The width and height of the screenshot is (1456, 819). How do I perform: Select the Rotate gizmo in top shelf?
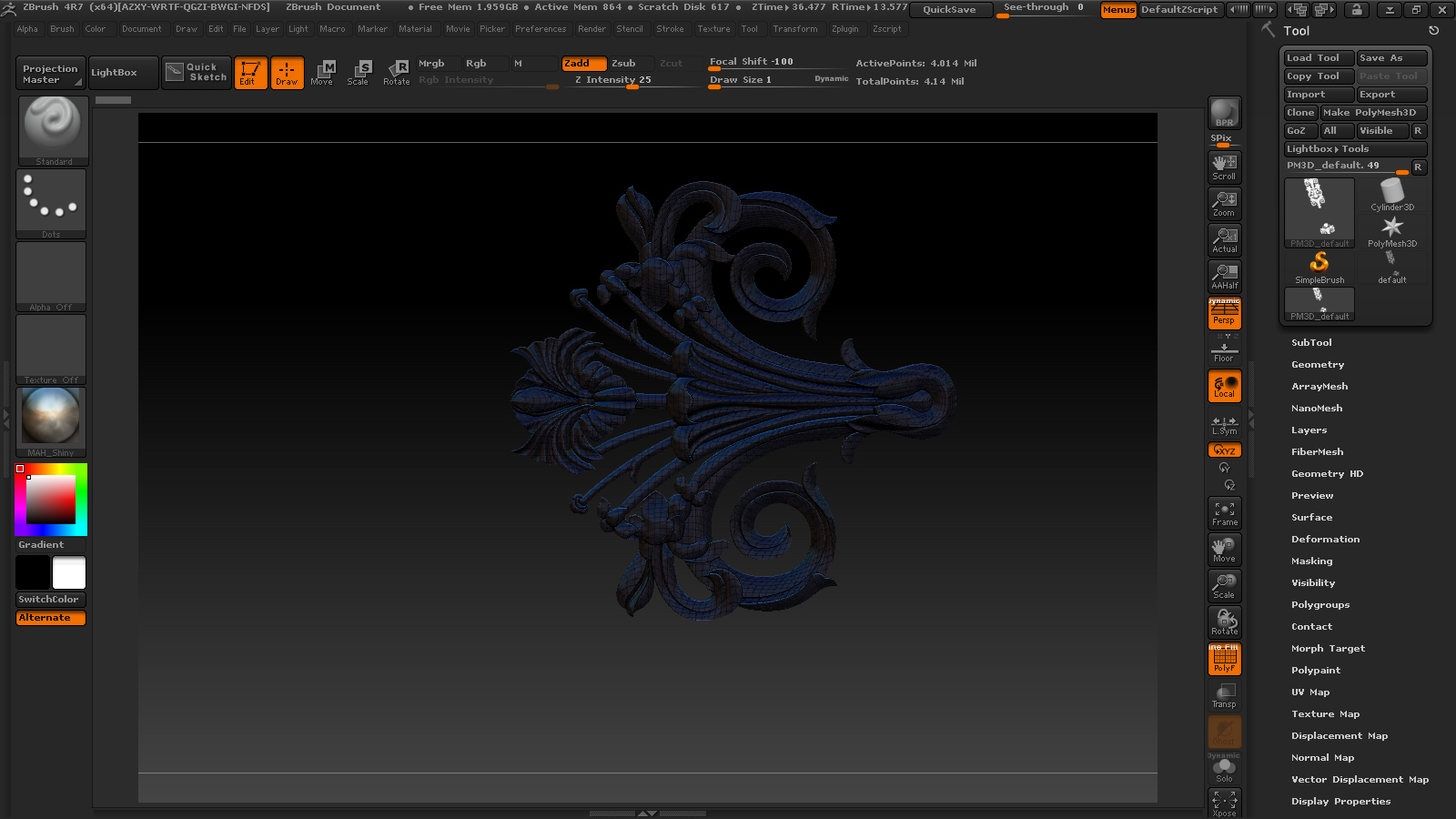pyautogui.click(x=396, y=72)
